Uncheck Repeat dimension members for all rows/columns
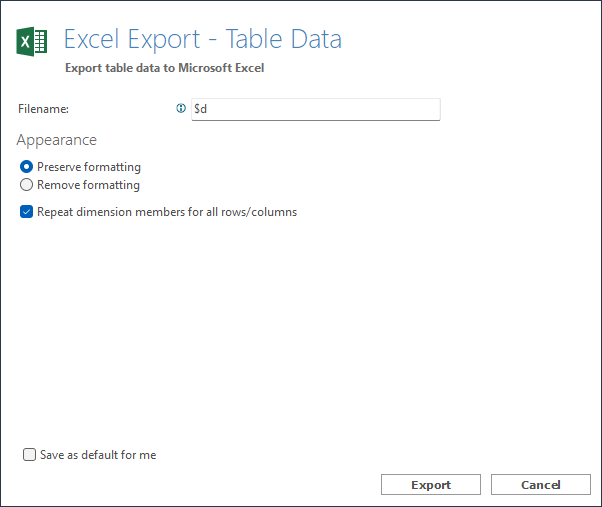This screenshot has width=602, height=507. (26, 211)
